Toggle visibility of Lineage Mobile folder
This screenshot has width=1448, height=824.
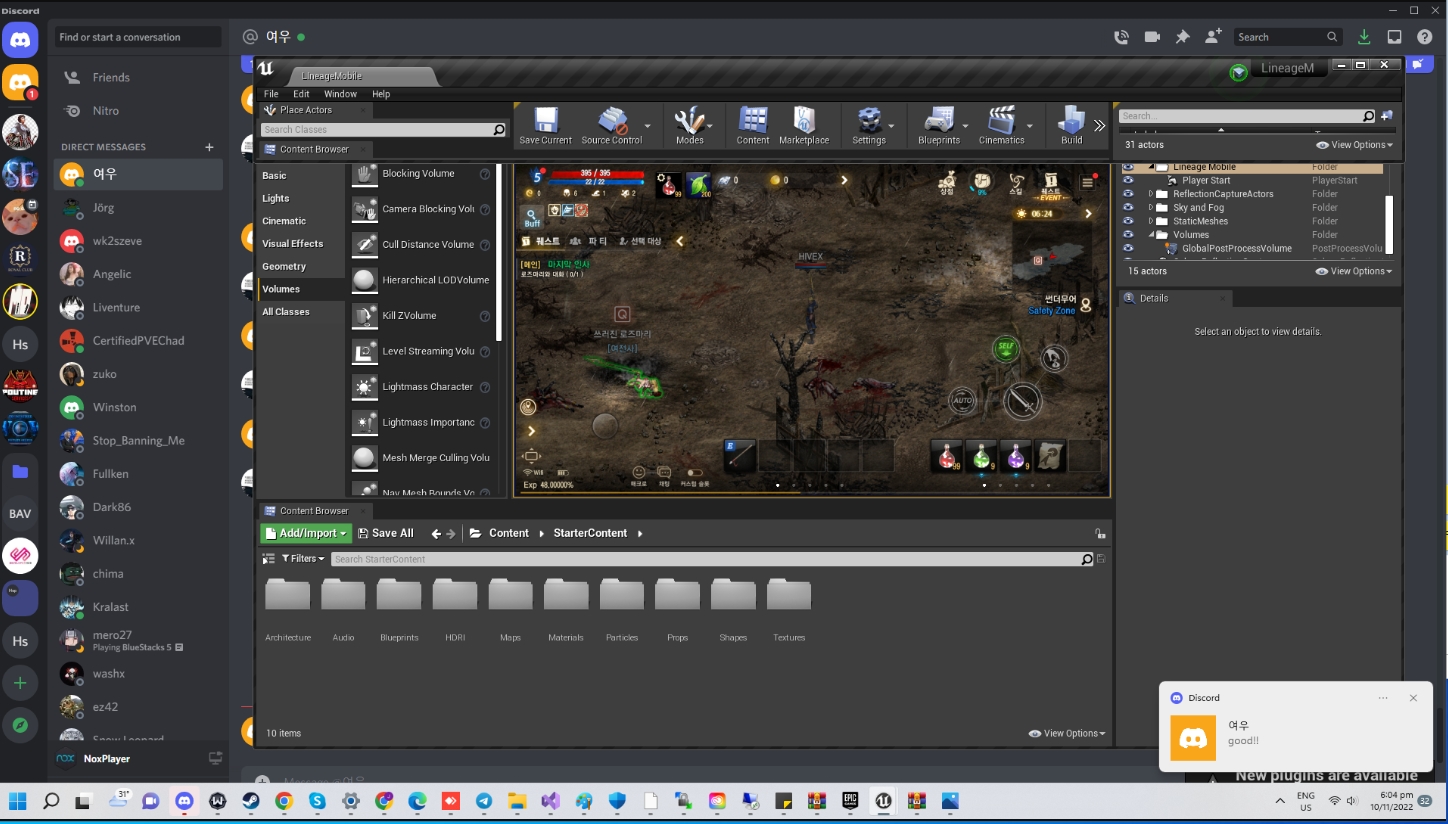(x=1128, y=167)
